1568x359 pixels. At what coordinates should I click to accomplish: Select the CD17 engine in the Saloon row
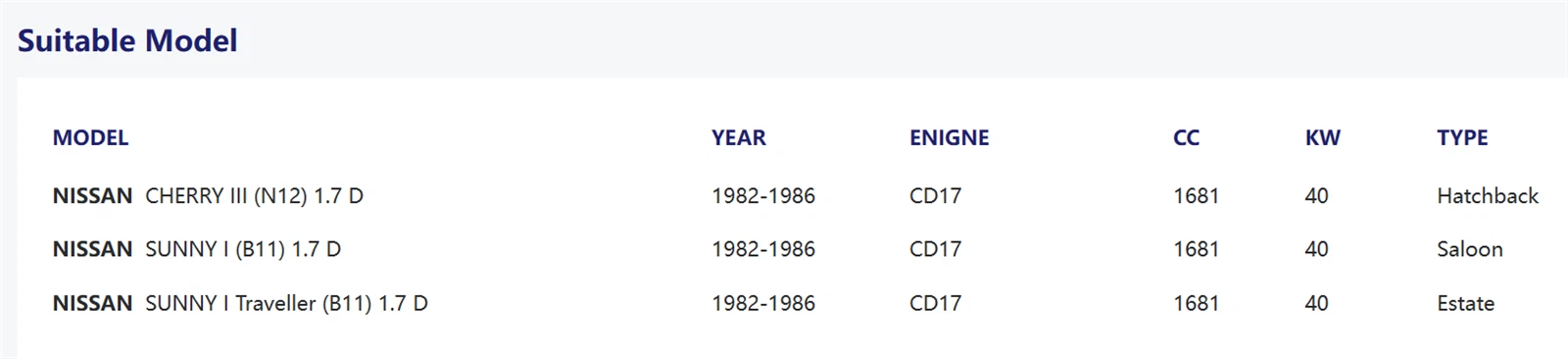pos(935,249)
